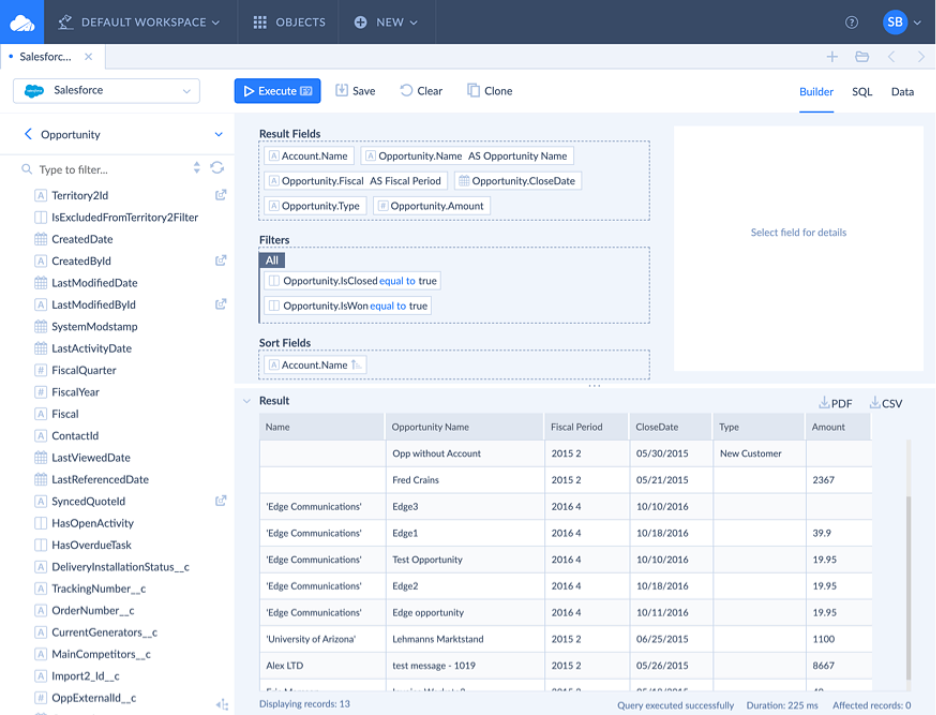
Task: Expand the Opportunity object dropdown
Action: pyautogui.click(x=218, y=133)
